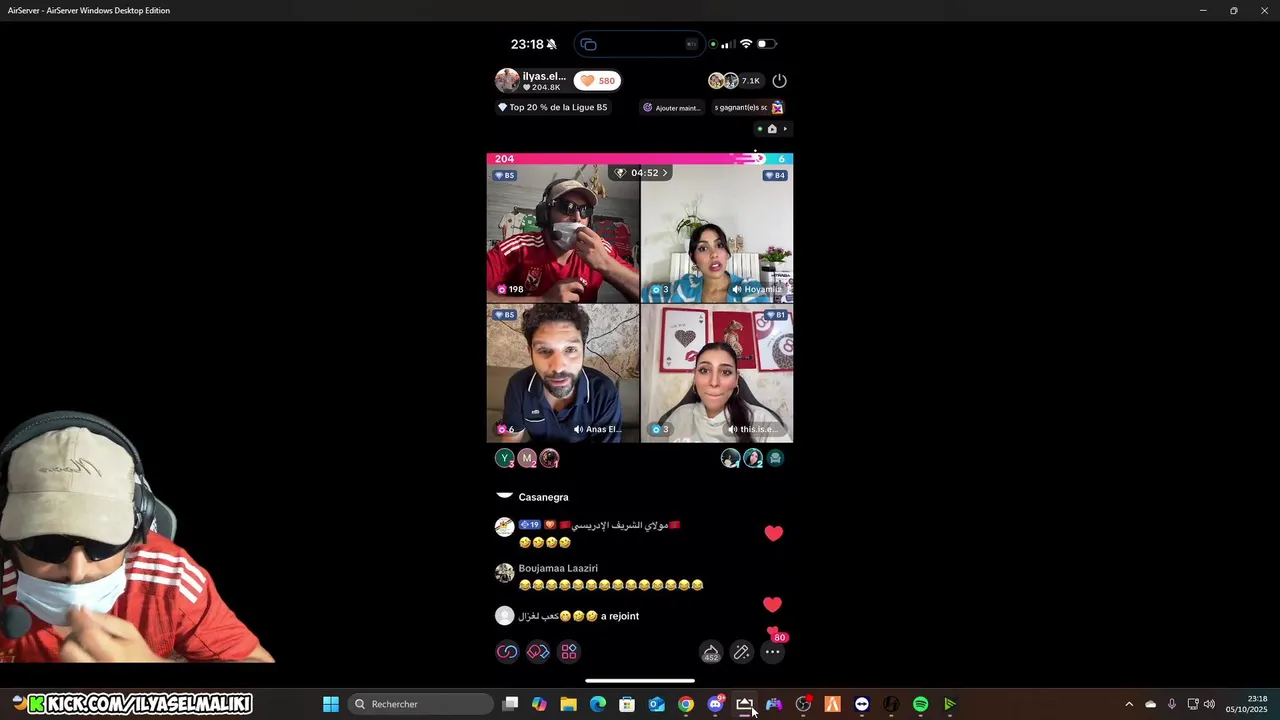This screenshot has width=1280, height=720.
Task: Open the taskbar microphone indicator
Action: tap(1172, 704)
